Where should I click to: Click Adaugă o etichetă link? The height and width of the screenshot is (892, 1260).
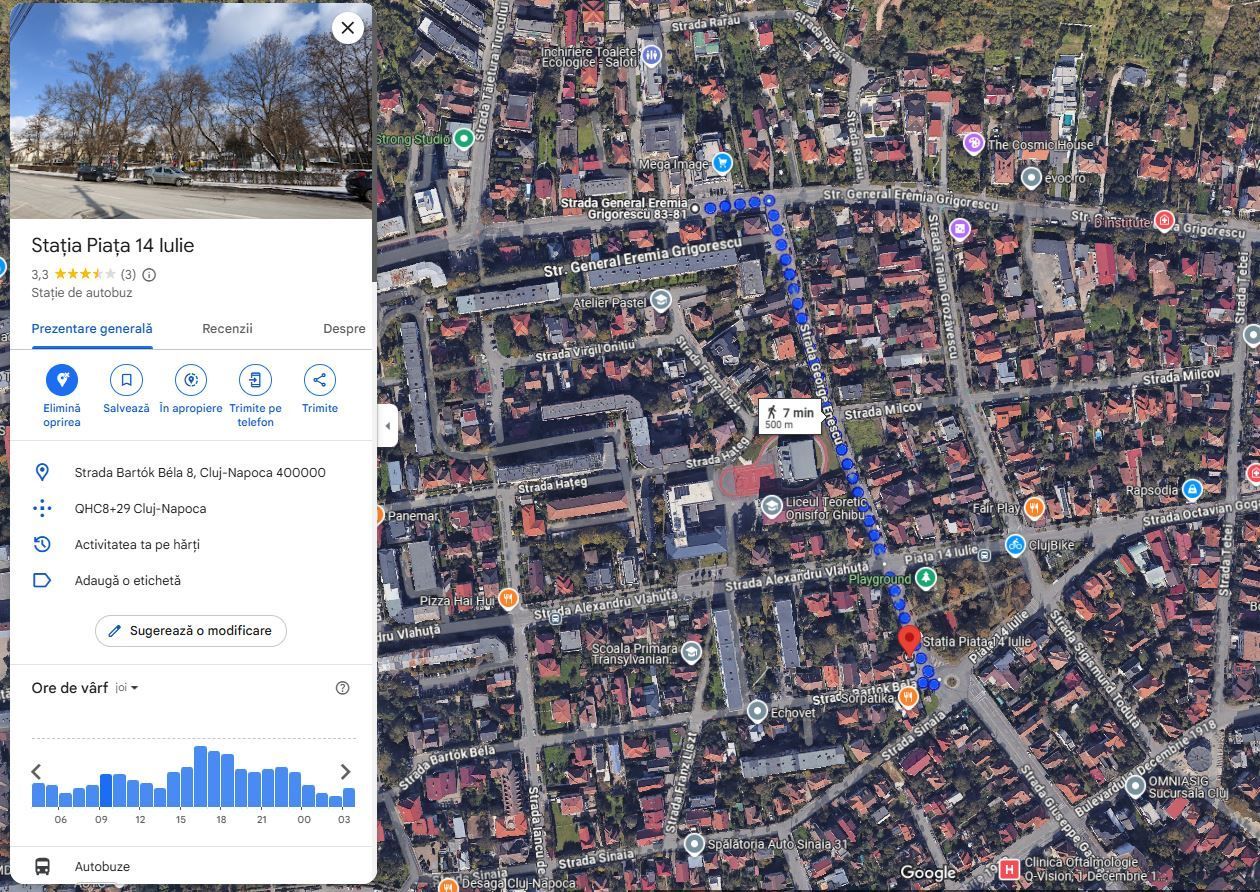point(128,581)
